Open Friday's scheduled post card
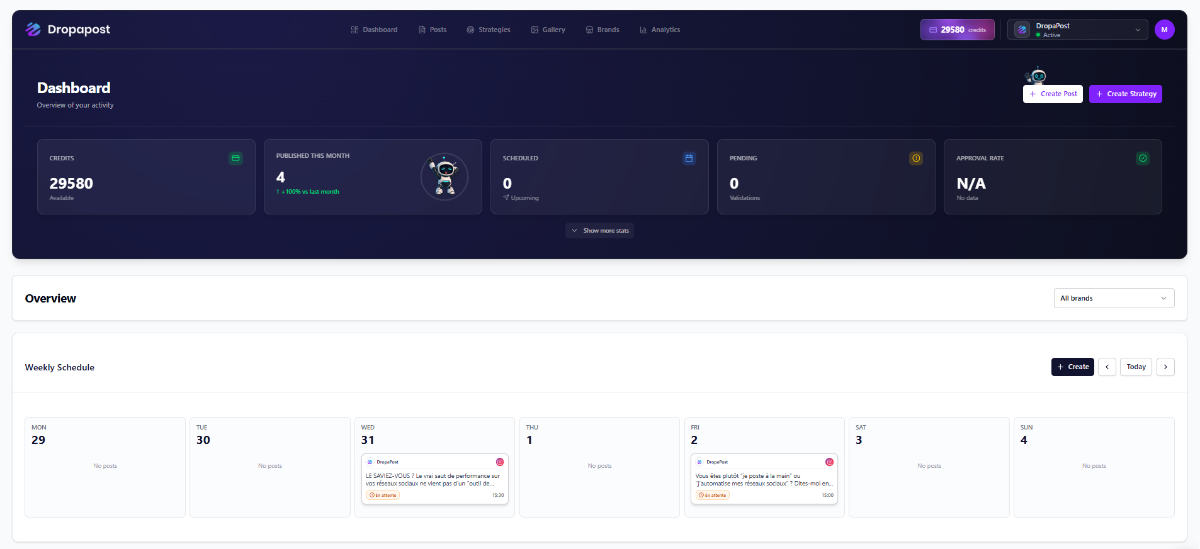 765,480
